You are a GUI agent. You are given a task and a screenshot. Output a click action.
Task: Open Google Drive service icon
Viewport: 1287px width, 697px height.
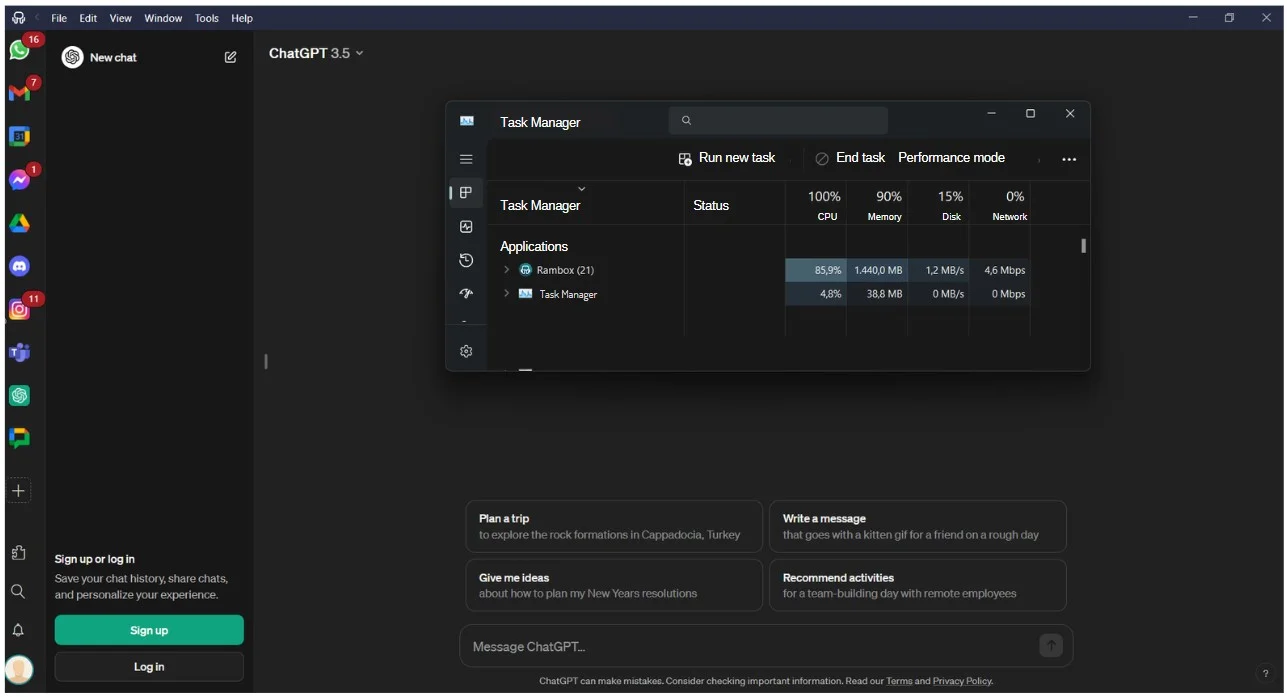pos(19,223)
